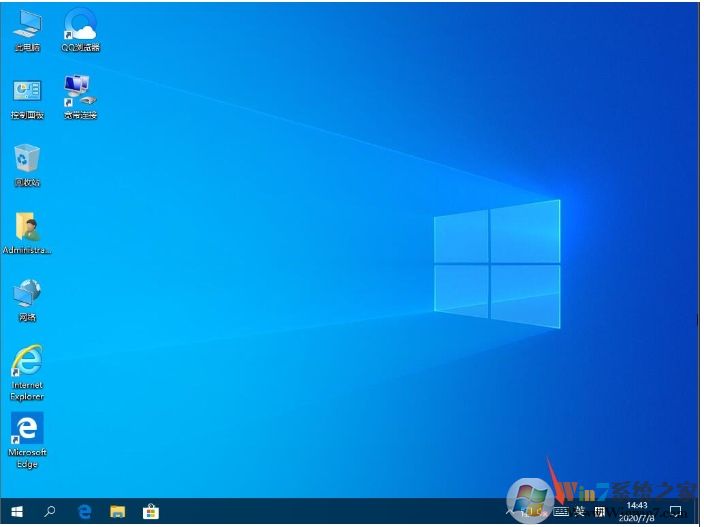704x527 pixels.
Task: Select the This PC desktop icon
Action: pos(27,31)
